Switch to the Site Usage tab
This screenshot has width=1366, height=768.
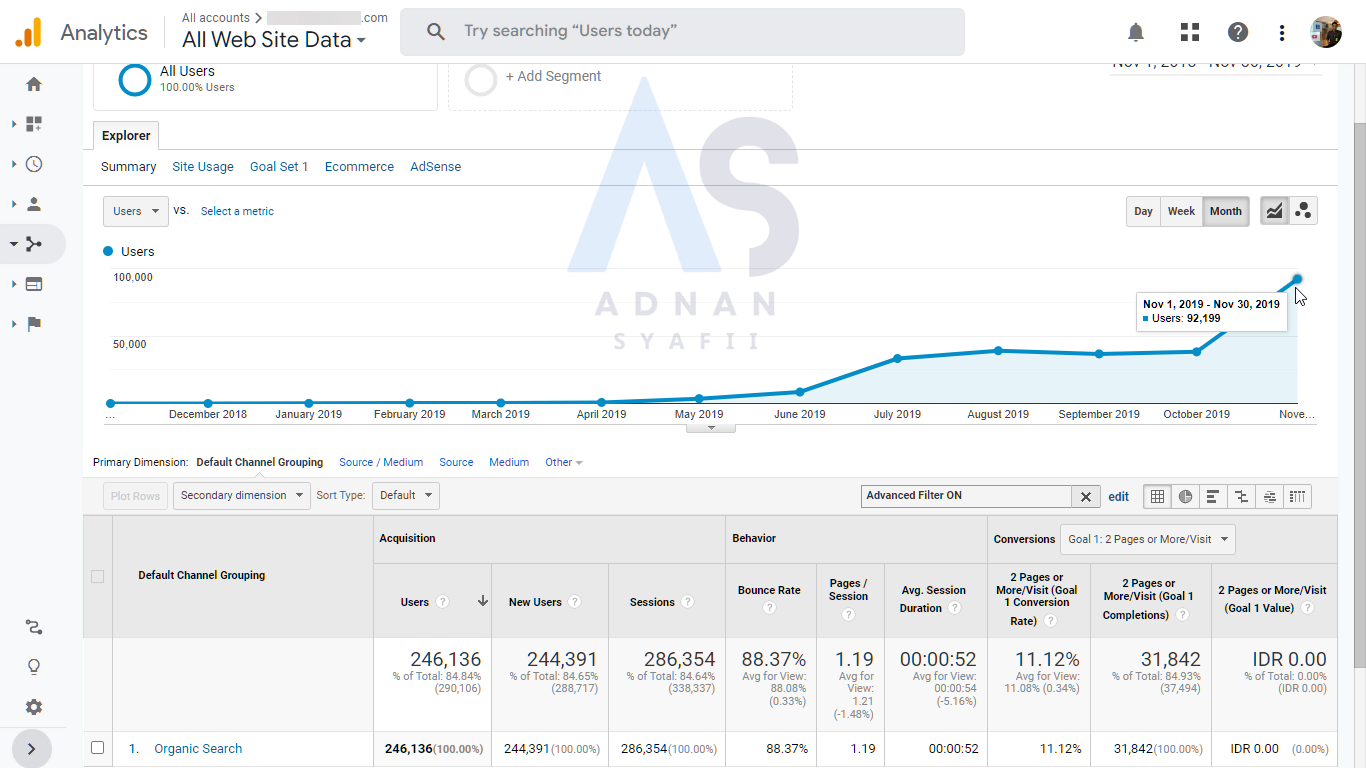point(203,167)
